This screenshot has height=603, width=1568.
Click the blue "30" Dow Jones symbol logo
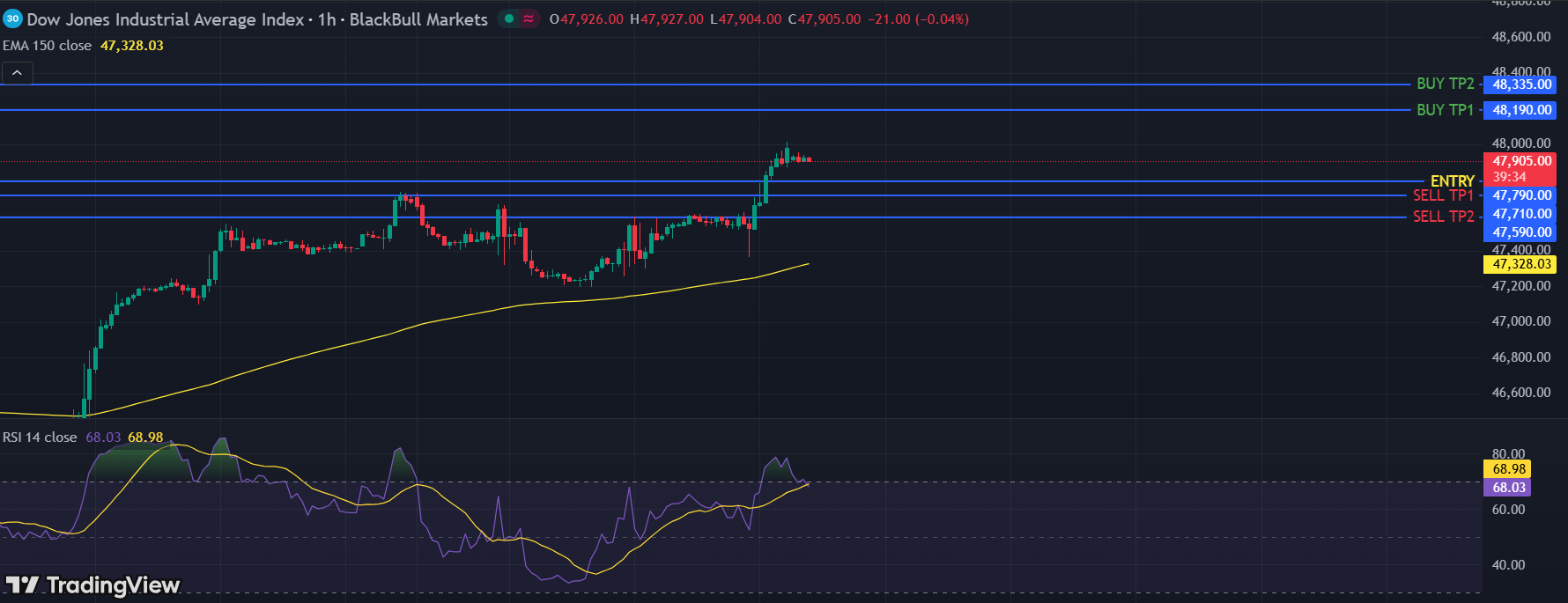12,18
